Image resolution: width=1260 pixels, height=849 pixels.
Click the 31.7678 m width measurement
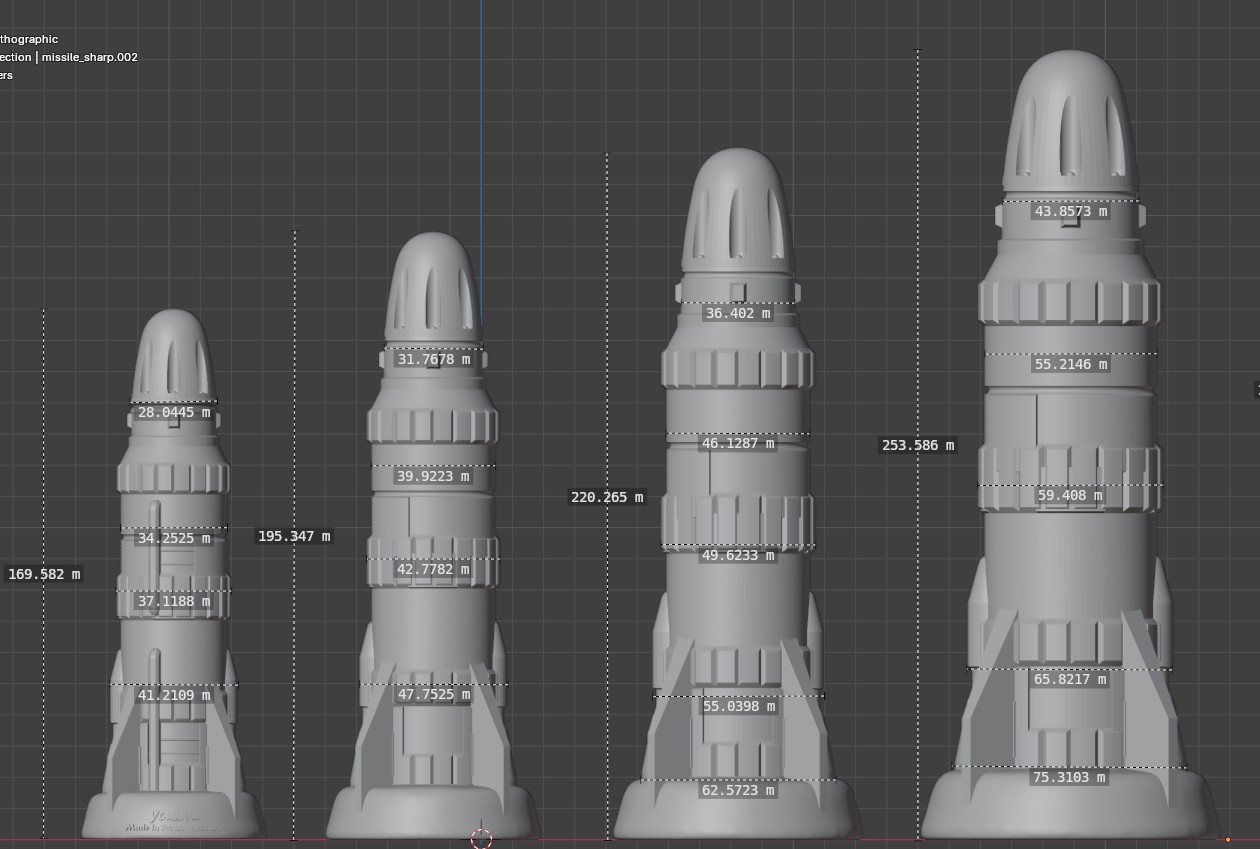point(433,359)
